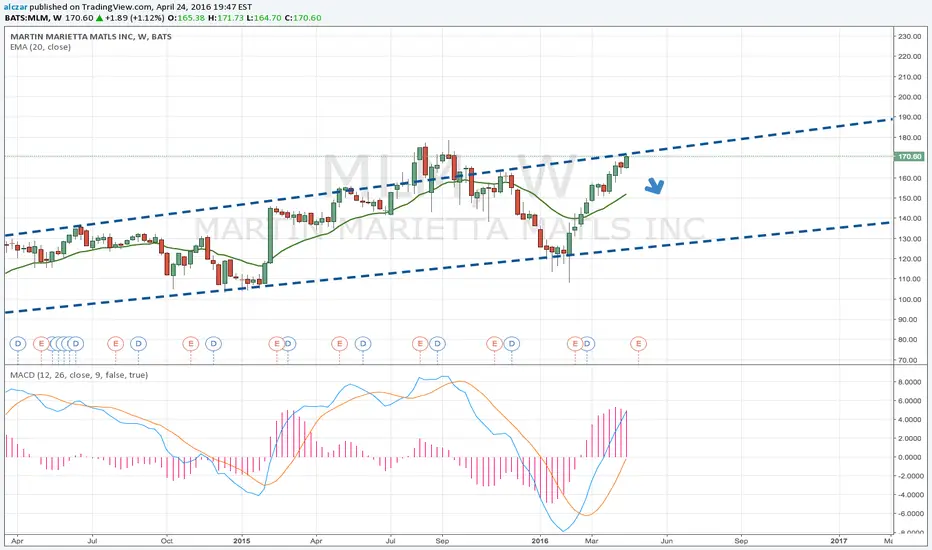Click the Mar label on time axis
The height and width of the screenshot is (550, 932).
pyautogui.click(x=591, y=541)
